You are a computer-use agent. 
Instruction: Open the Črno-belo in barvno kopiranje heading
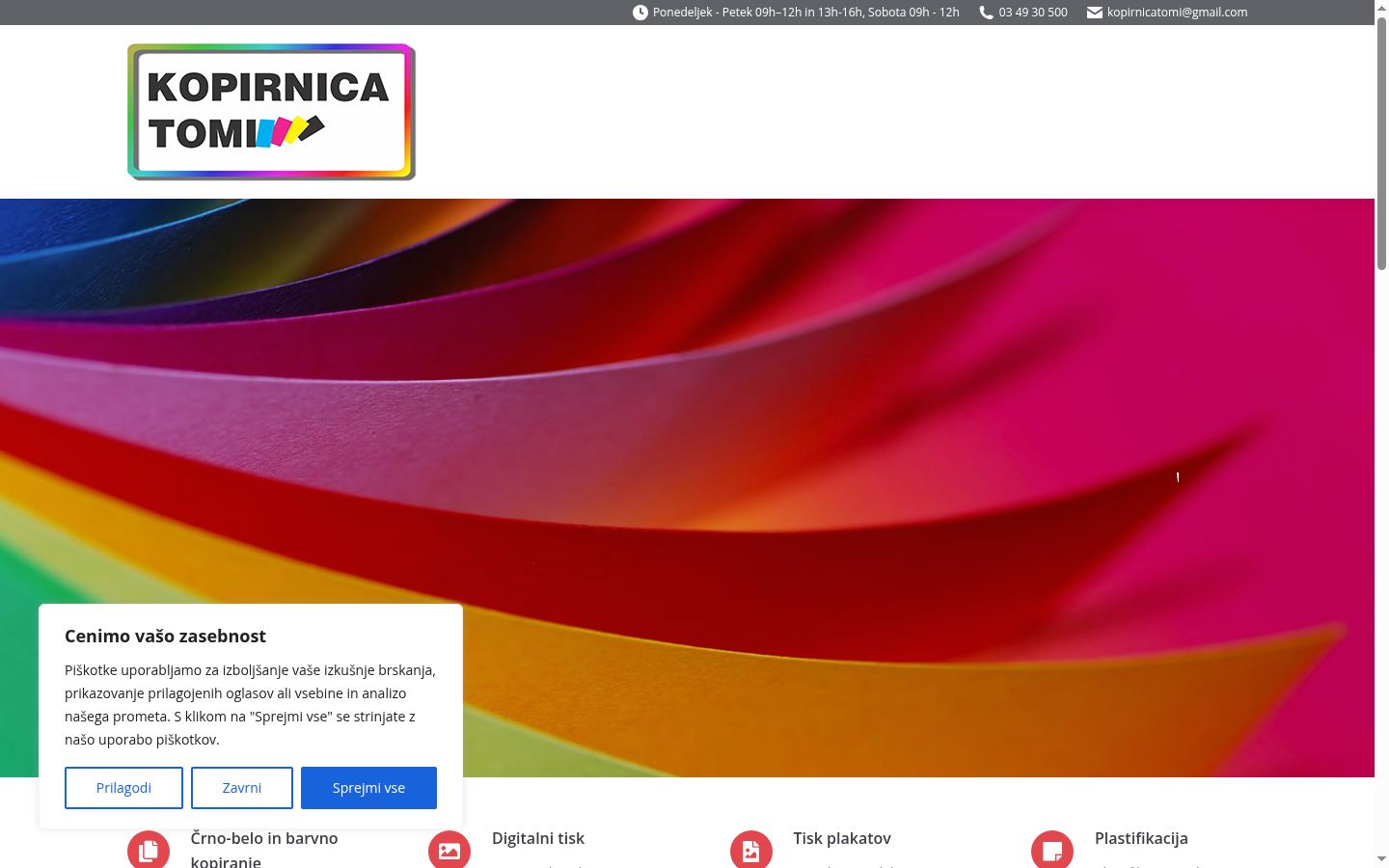pyautogui.click(x=264, y=849)
